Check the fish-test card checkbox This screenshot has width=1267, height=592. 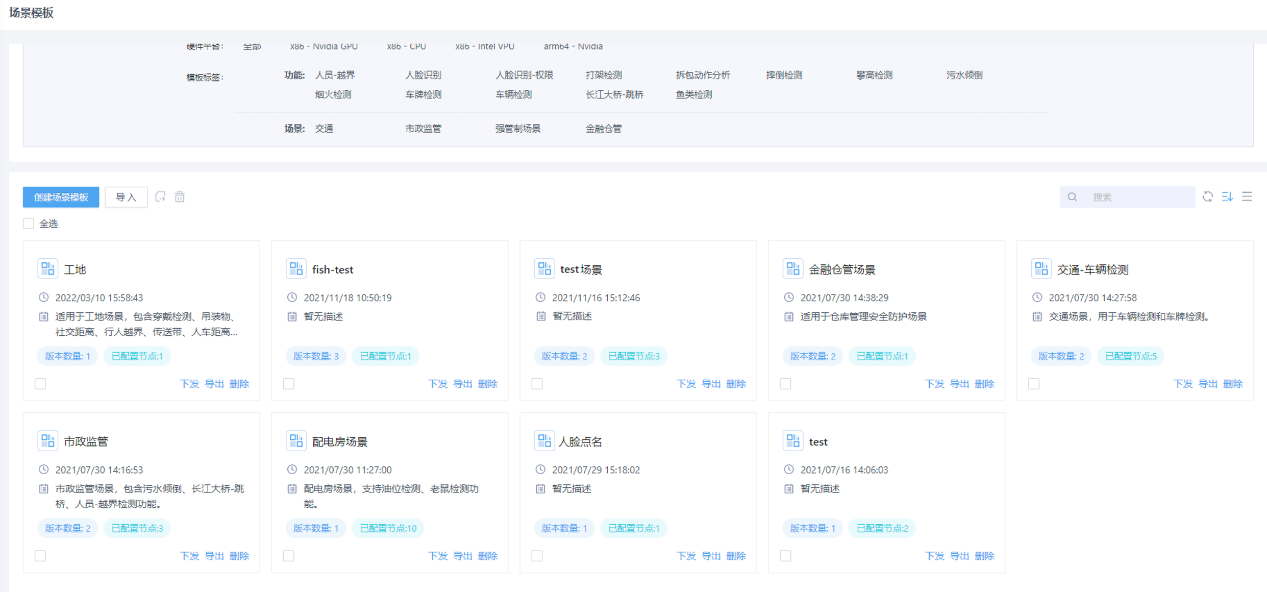289,384
